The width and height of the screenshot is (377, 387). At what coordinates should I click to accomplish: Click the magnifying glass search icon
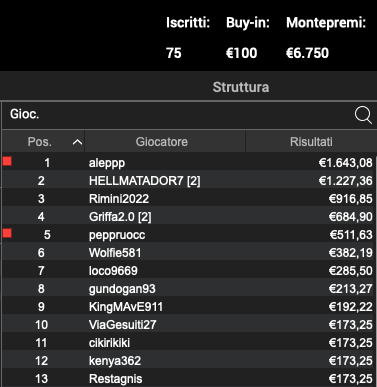click(363, 115)
